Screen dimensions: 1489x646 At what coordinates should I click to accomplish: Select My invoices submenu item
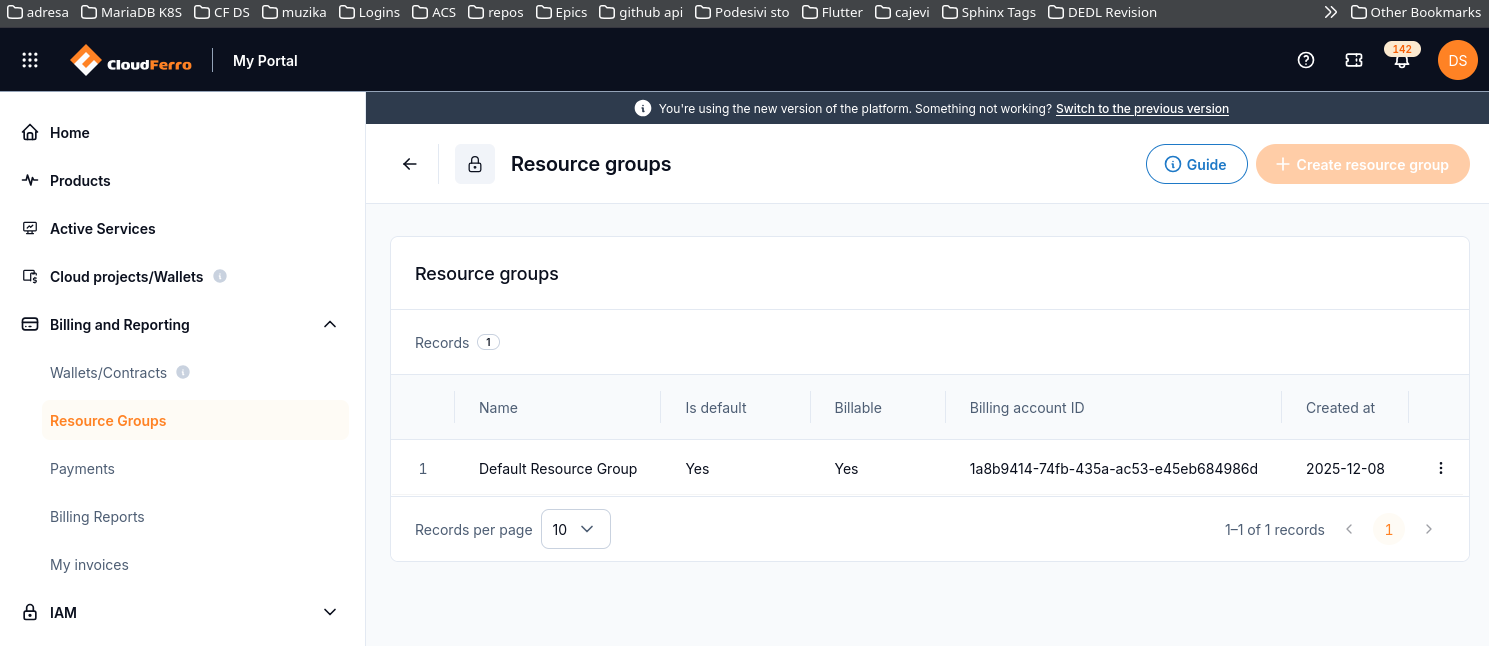[89, 564]
